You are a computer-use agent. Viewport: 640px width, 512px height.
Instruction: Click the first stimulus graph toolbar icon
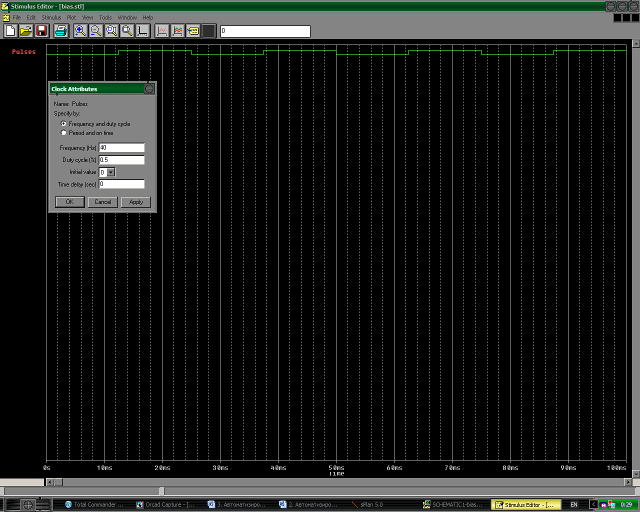tap(163, 31)
